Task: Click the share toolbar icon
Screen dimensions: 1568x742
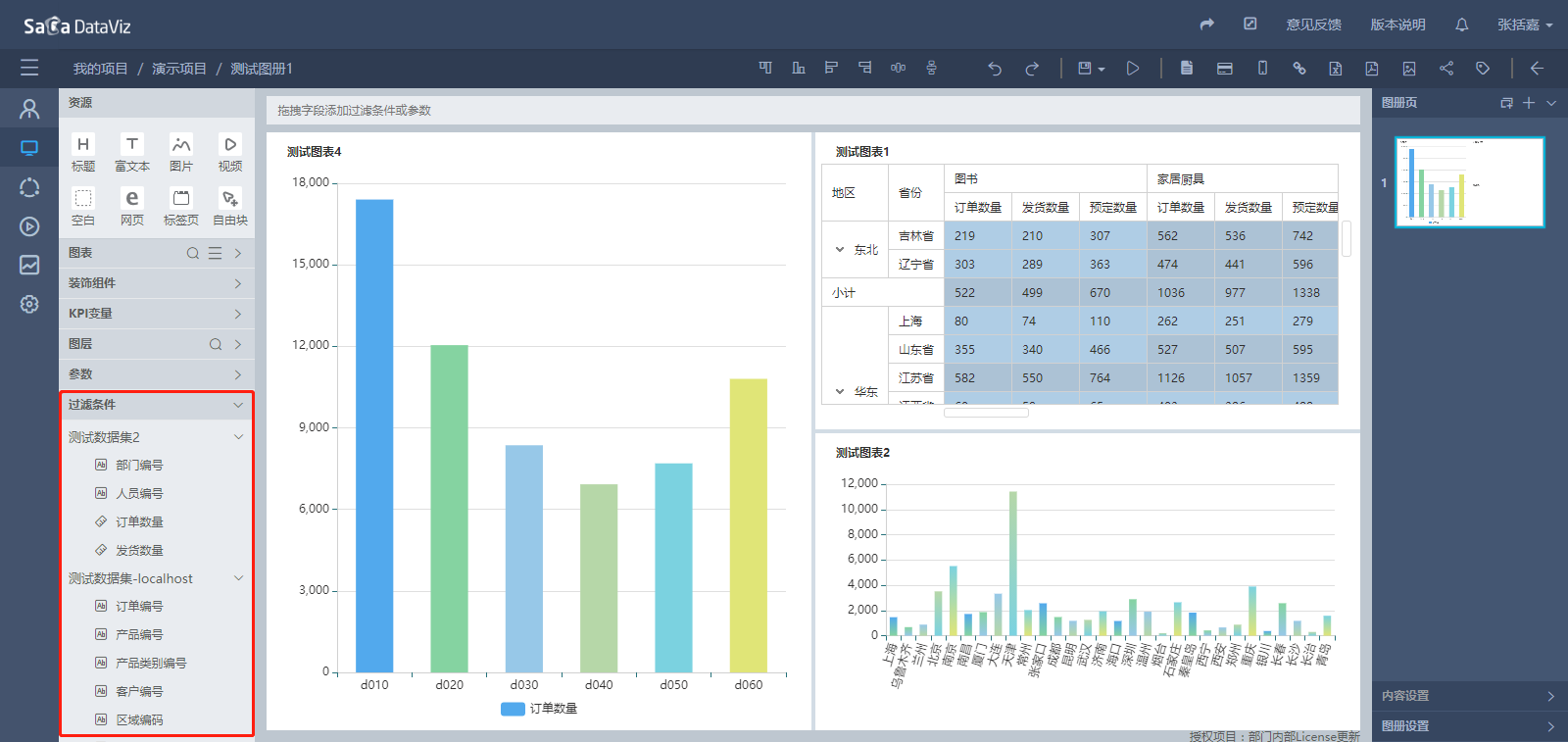Action: click(x=1446, y=68)
